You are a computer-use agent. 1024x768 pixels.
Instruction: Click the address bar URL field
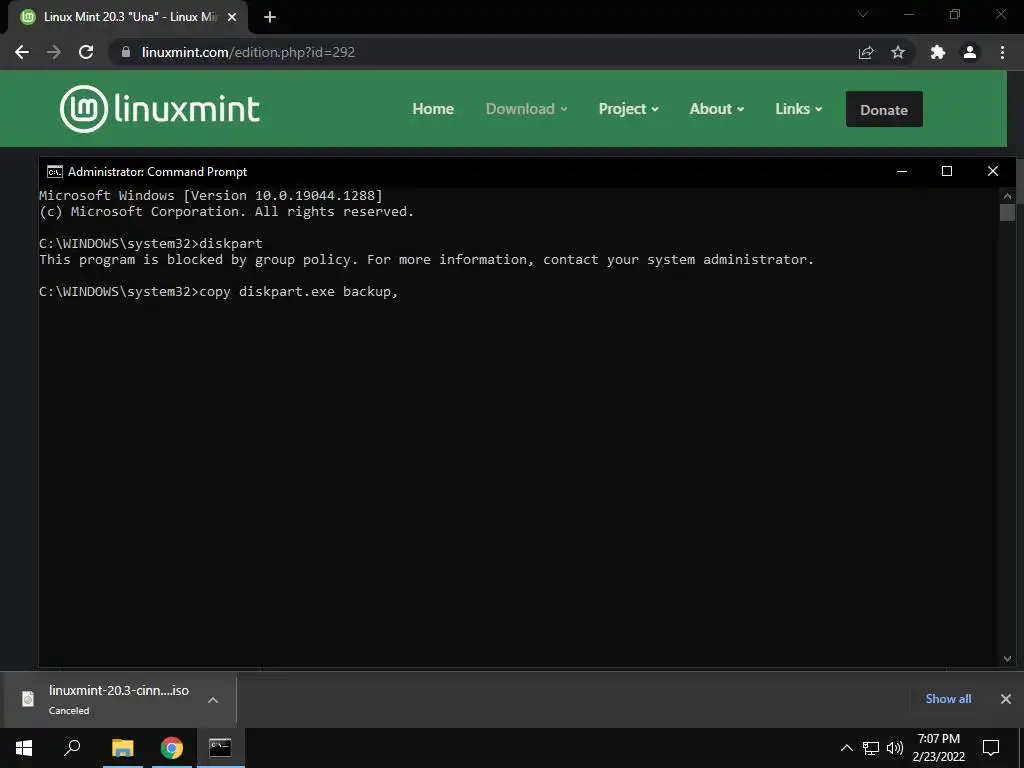483,52
